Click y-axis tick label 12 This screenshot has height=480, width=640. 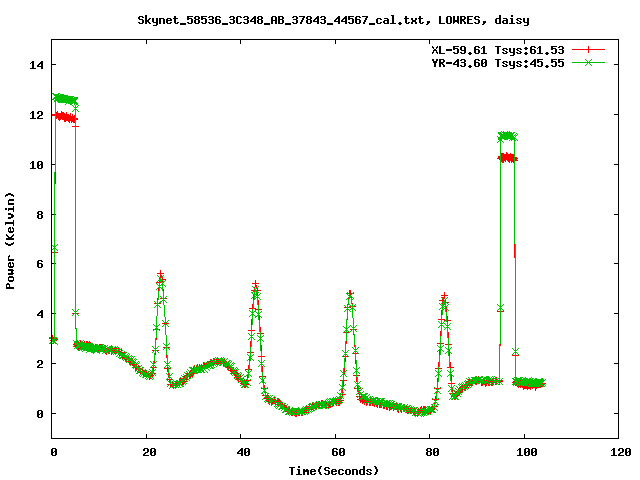pyautogui.click(x=36, y=115)
